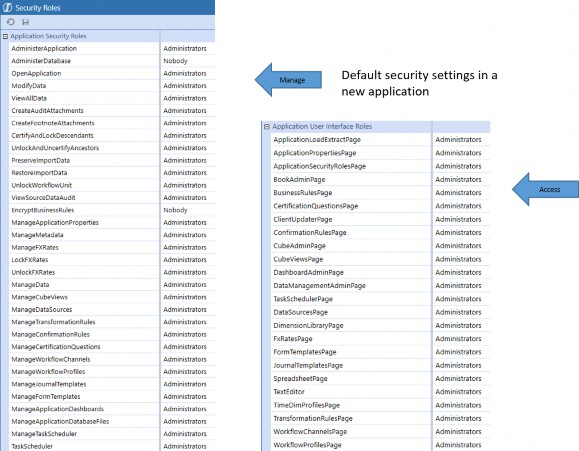Screen dimensions: 579x451
Task: Select the ManageTaskScheduler role
Action: (44, 434)
